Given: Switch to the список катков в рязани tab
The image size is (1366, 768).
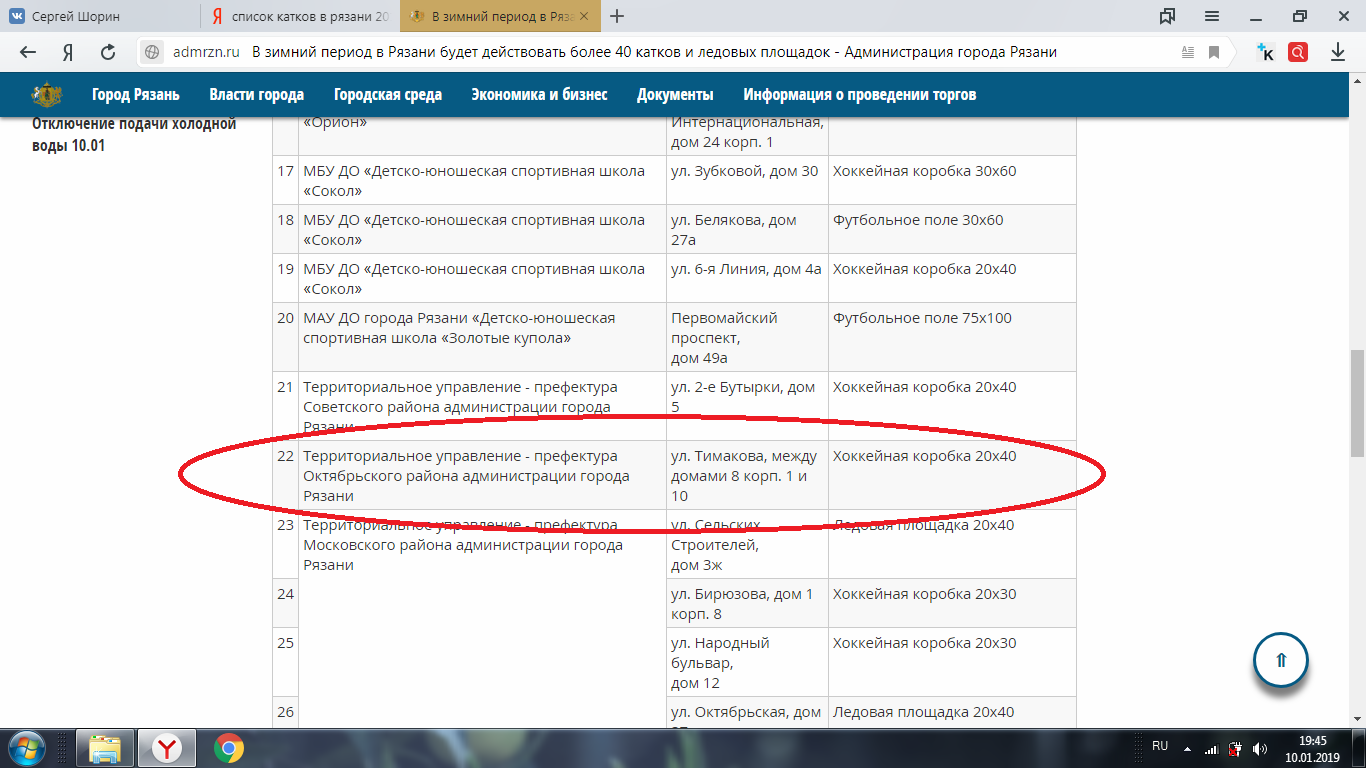Looking at the screenshot, I should tap(299, 16).
